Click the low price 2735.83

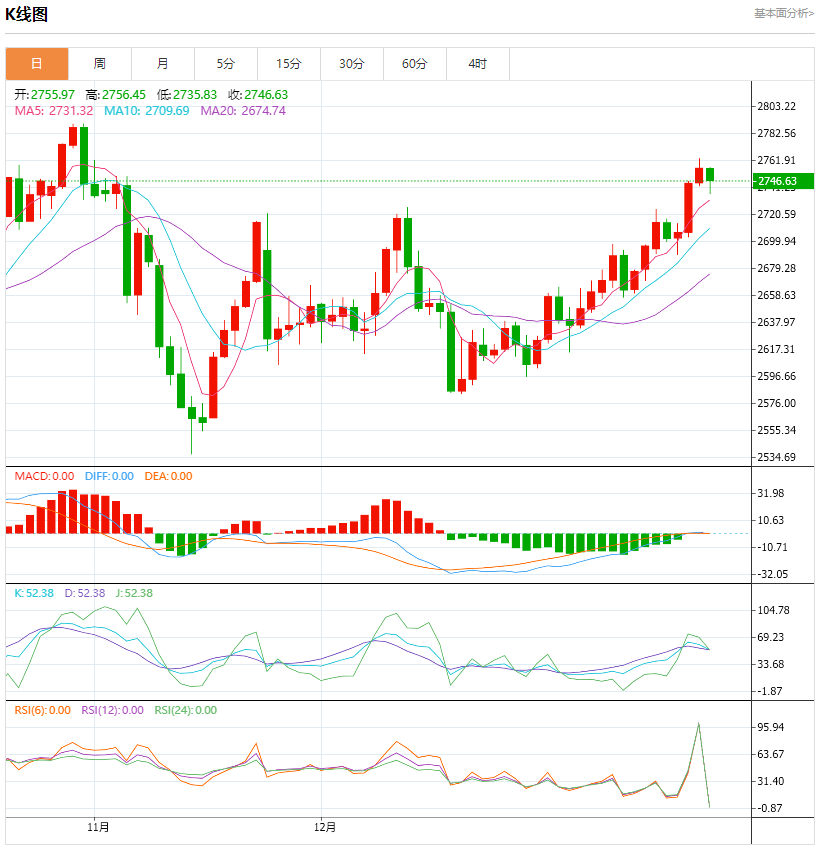[195, 94]
